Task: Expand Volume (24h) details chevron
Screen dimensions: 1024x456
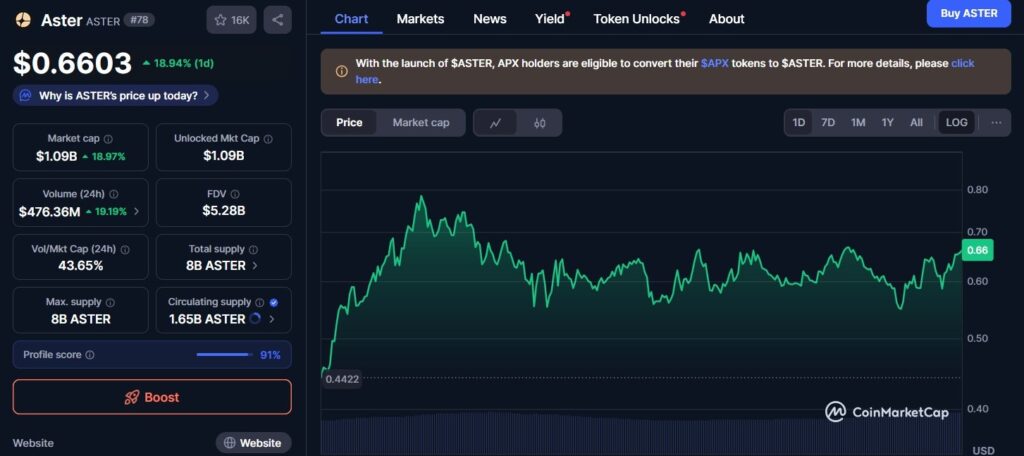Action: [136, 212]
